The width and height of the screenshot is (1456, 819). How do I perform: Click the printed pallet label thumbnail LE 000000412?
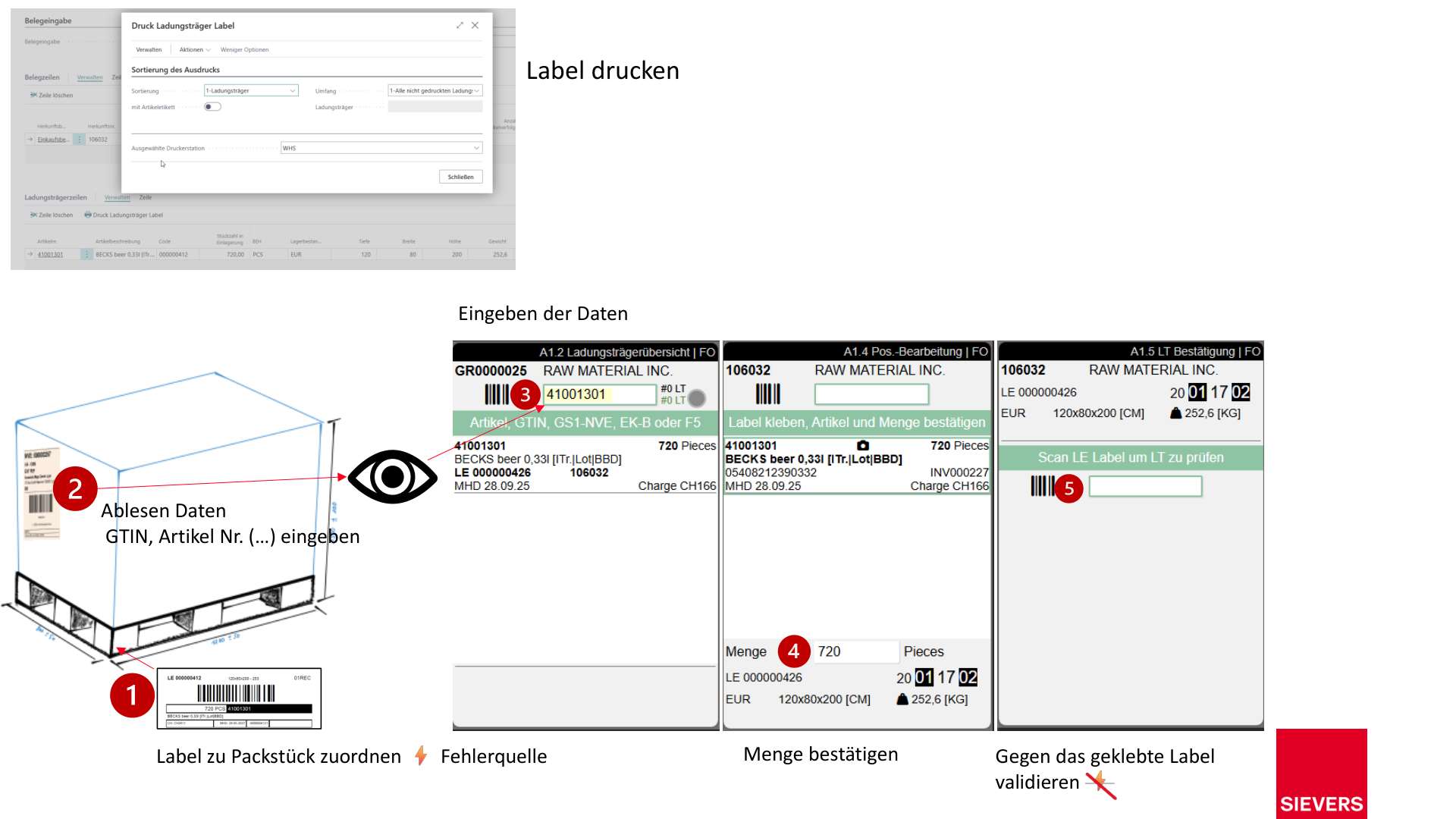239,698
